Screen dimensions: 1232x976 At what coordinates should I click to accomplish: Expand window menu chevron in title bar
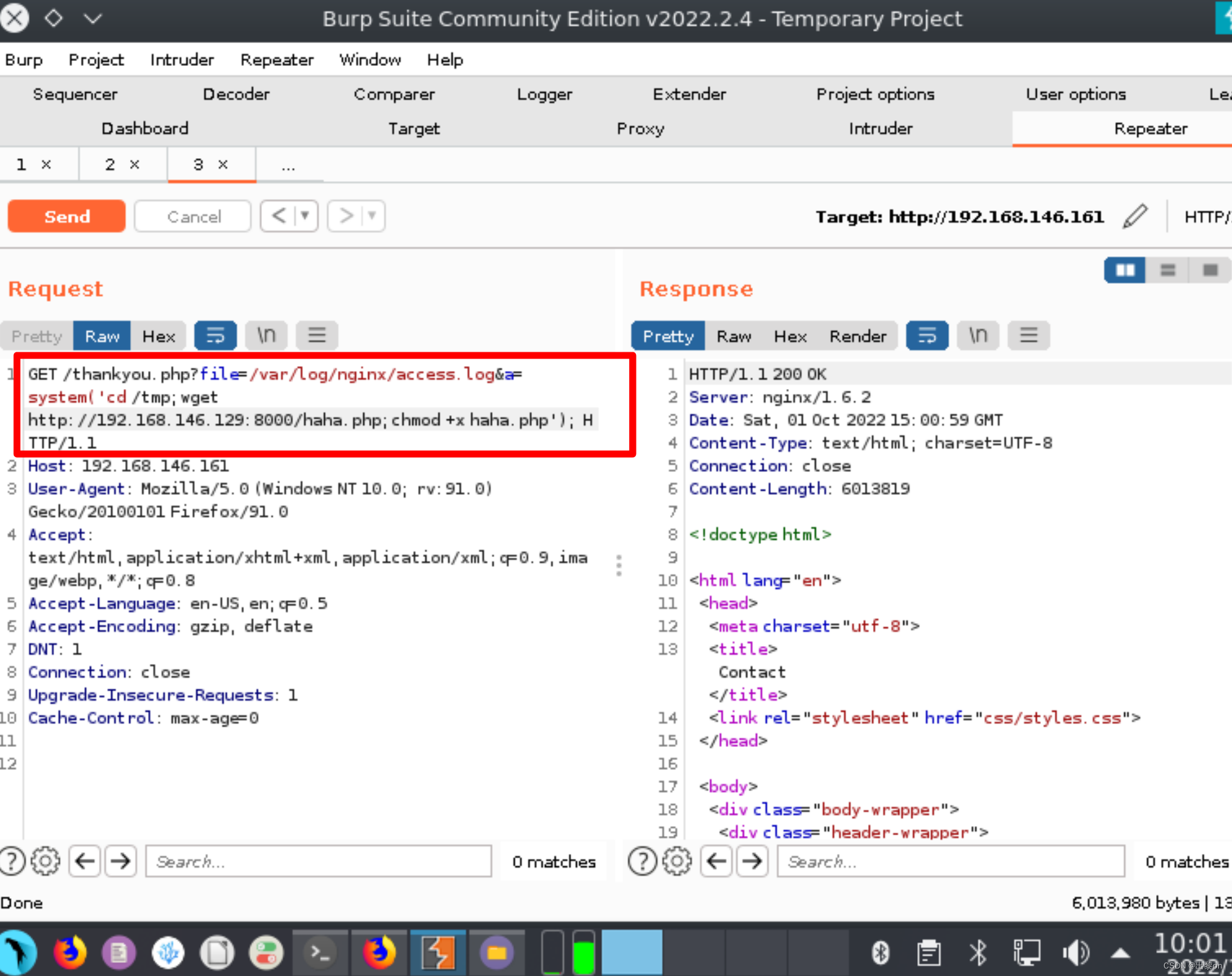[x=93, y=19]
